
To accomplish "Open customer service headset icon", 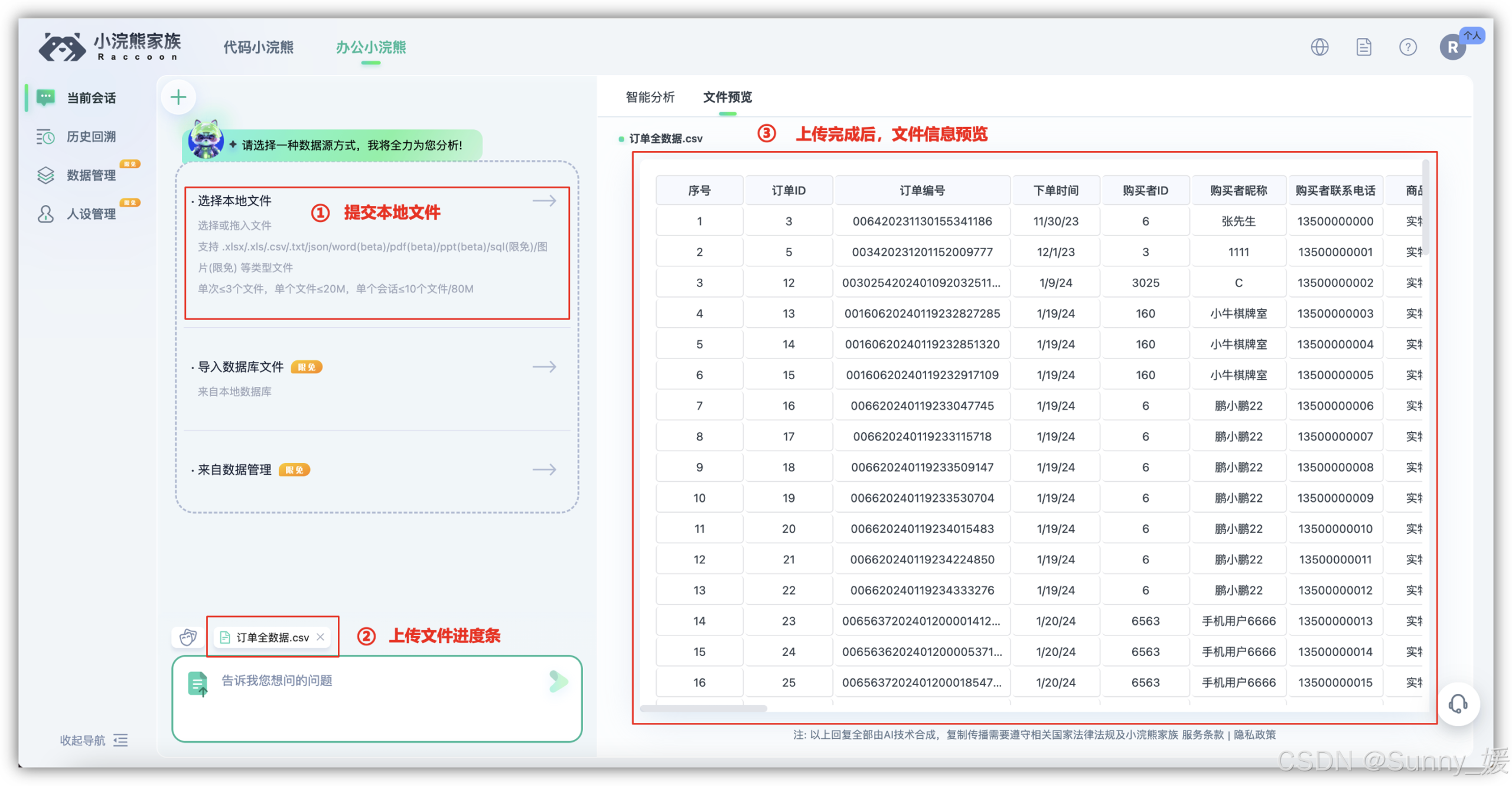I will (x=1458, y=704).
